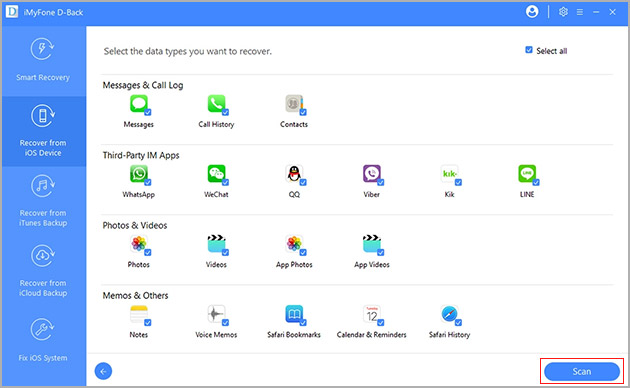Open the settings gear in title bar
The width and height of the screenshot is (630, 388).
[x=563, y=12]
